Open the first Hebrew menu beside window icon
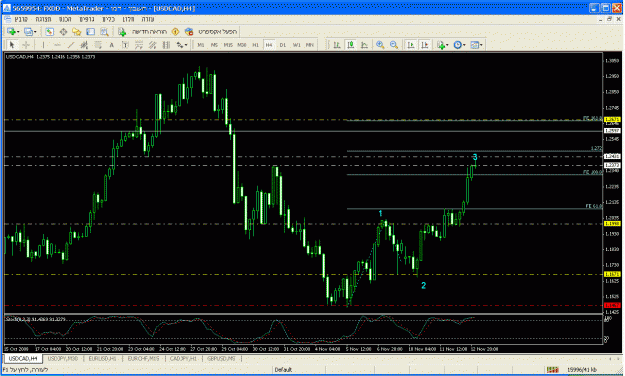 21,19
